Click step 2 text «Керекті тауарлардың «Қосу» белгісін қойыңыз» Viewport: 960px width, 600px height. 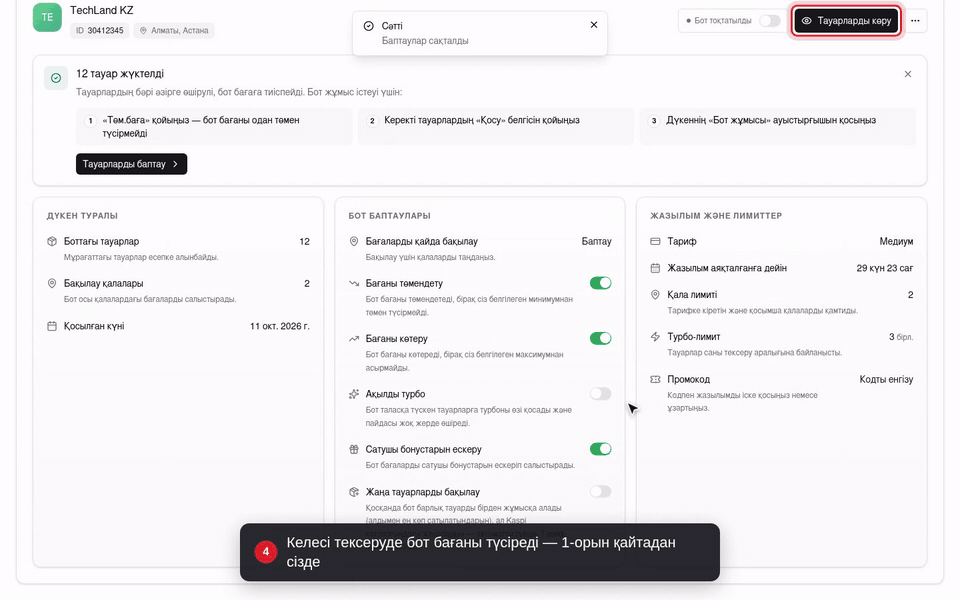(x=482, y=121)
